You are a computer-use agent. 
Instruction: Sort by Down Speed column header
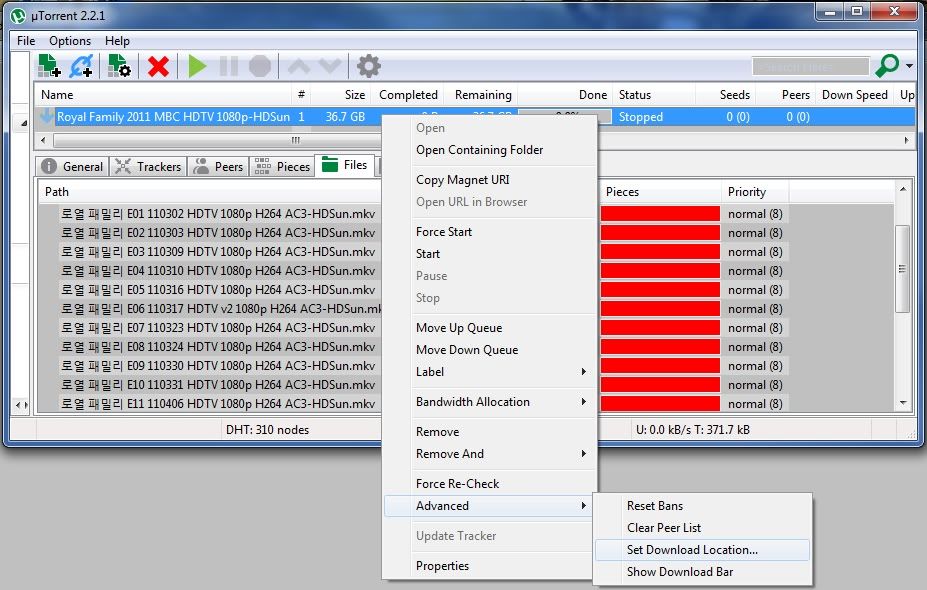[855, 95]
